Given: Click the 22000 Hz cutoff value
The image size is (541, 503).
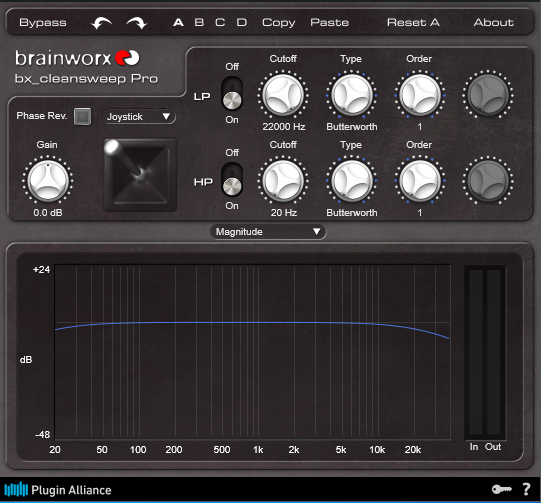Looking at the screenshot, I should 284,127.
